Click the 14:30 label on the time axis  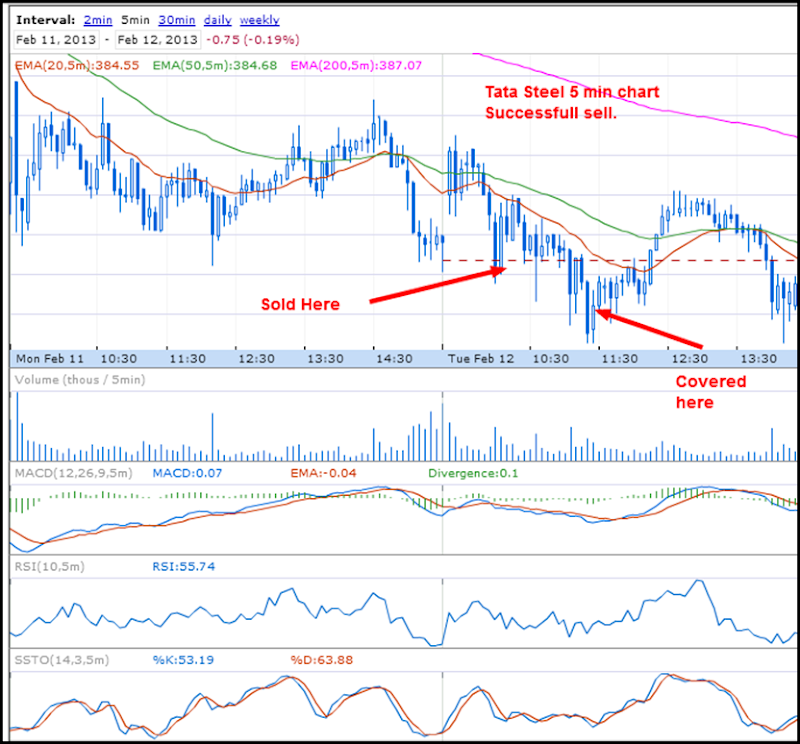(x=394, y=359)
